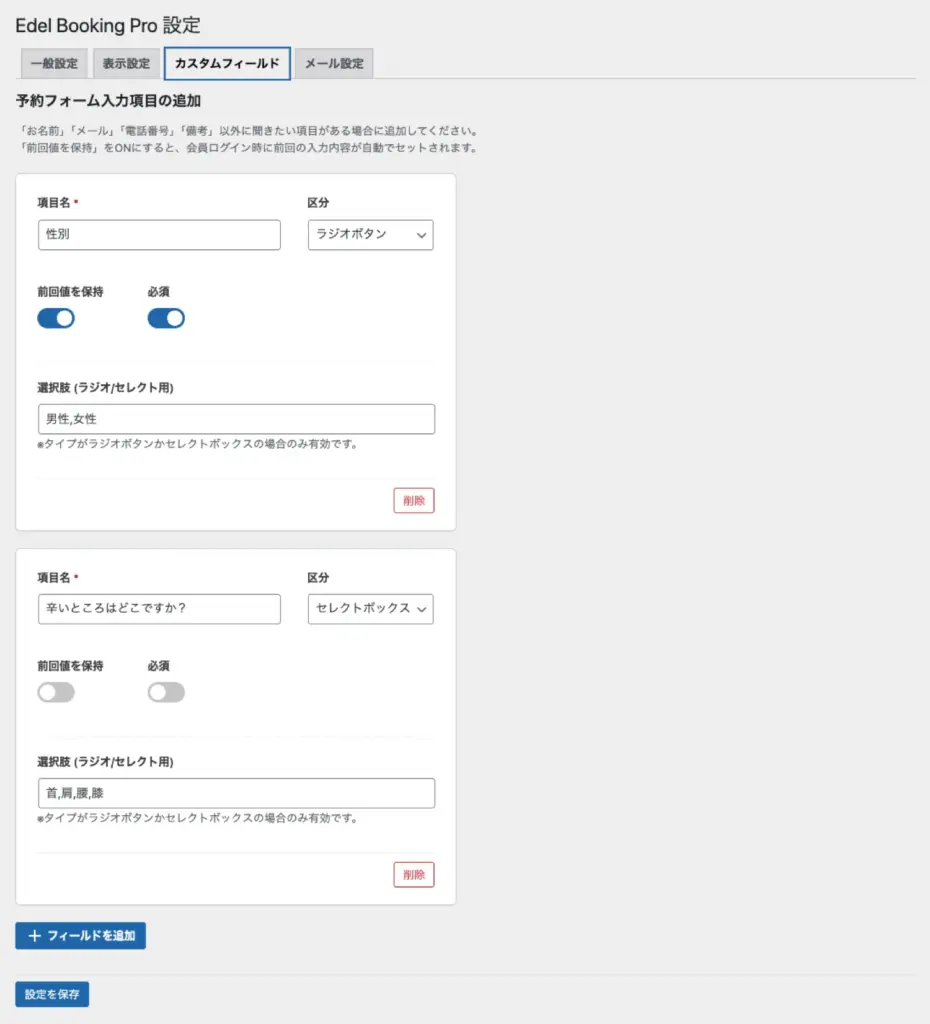Enable the 必須 toggle for the second field
This screenshot has width=930, height=1024.
(166, 692)
